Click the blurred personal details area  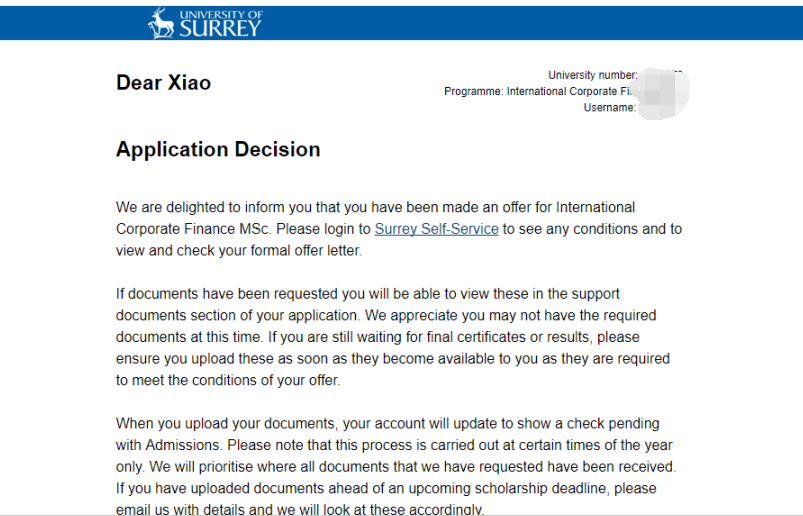pyautogui.click(x=662, y=92)
